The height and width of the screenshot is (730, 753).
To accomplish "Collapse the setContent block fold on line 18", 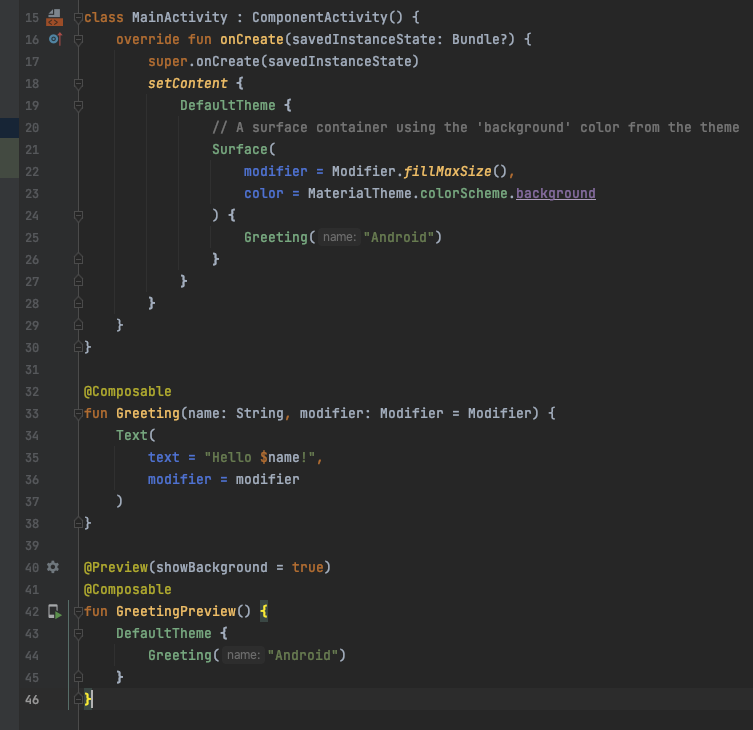I will (78, 84).
